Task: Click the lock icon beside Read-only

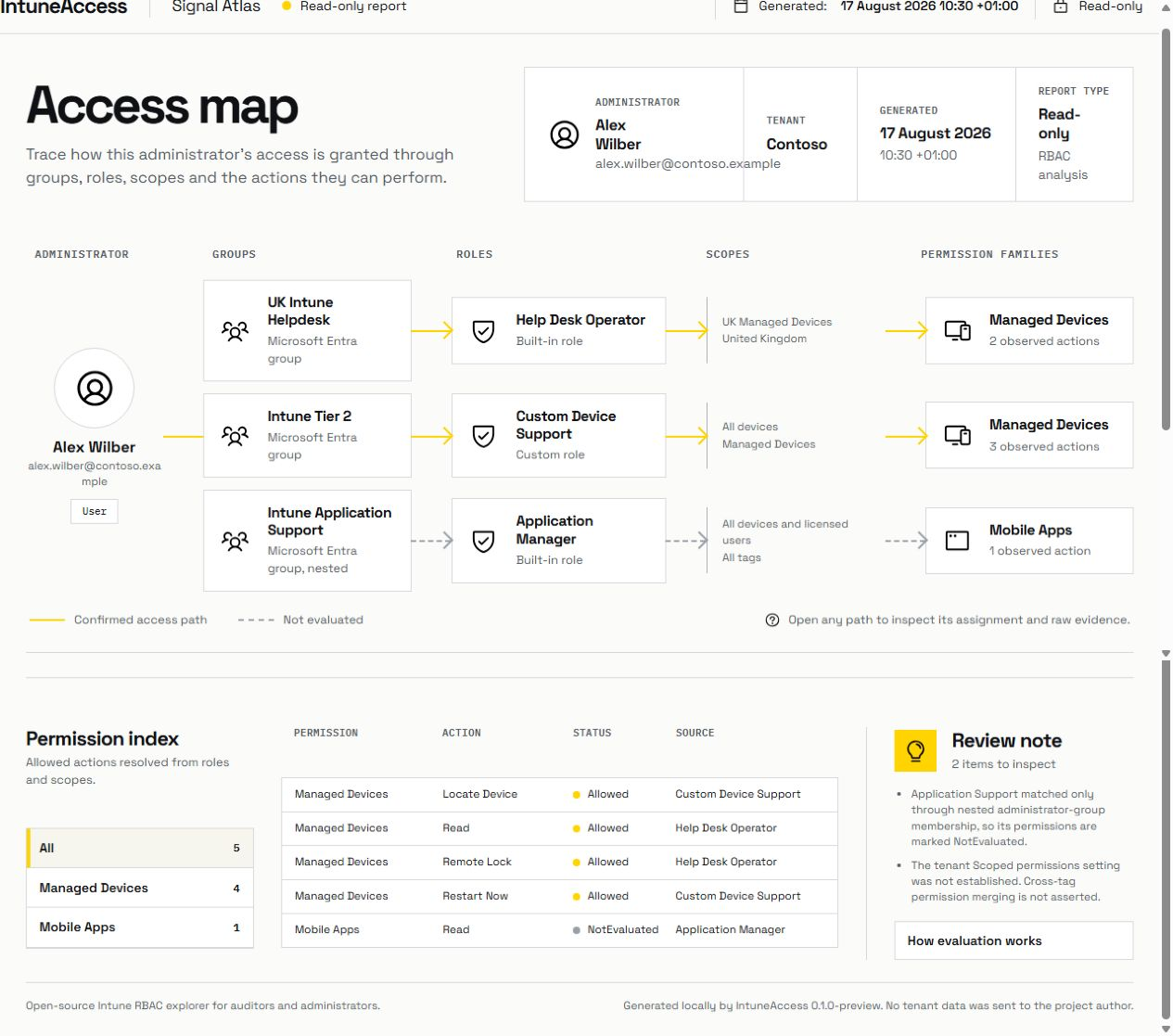Action: [1061, 6]
